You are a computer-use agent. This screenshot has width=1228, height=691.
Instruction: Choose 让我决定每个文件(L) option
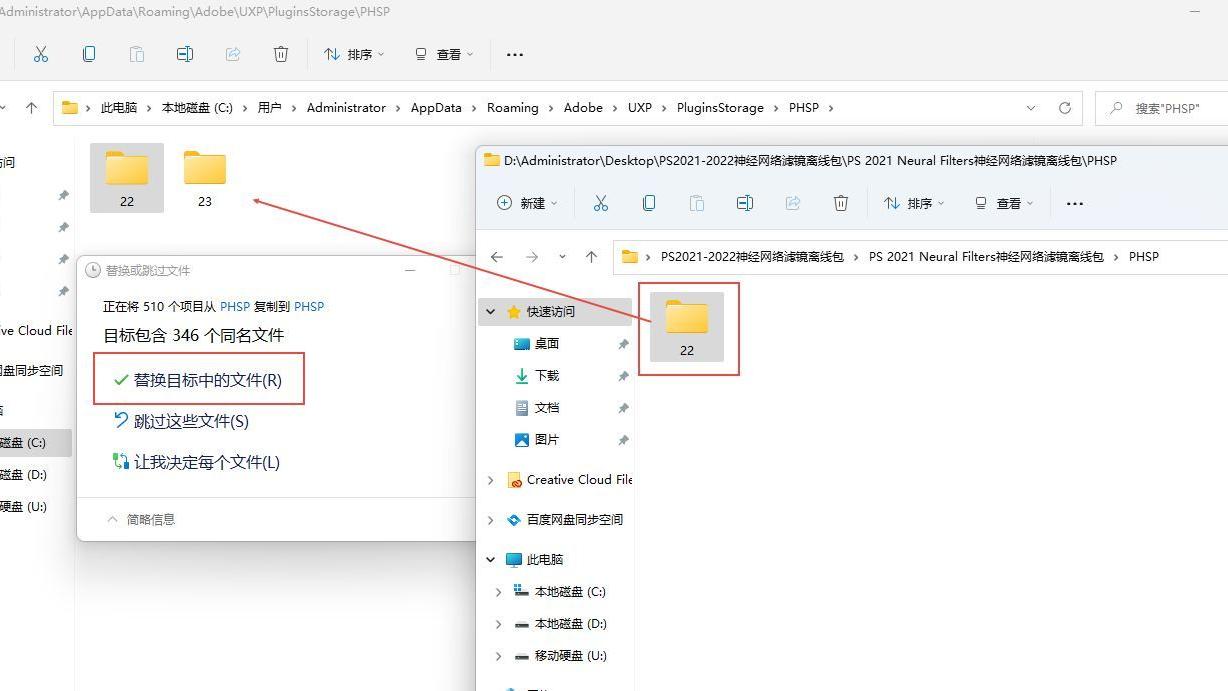coord(196,462)
